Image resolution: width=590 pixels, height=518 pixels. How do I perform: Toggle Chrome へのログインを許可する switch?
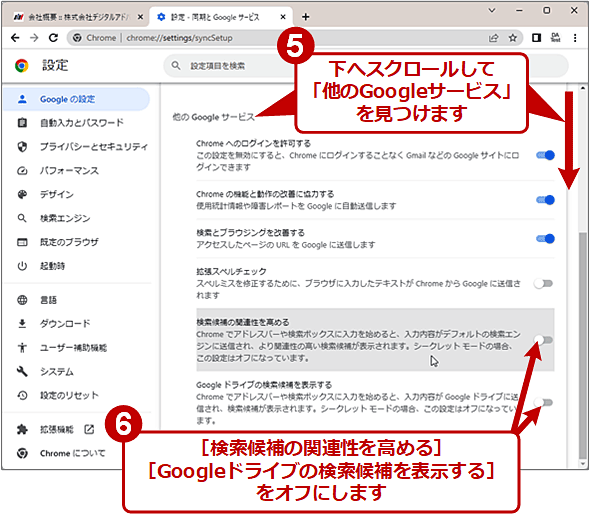click(x=545, y=155)
